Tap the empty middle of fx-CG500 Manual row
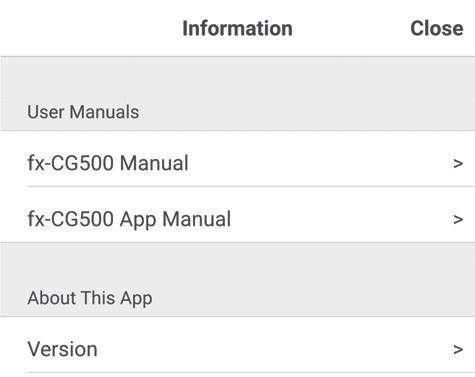This screenshot has height=377, width=475. 320,159
